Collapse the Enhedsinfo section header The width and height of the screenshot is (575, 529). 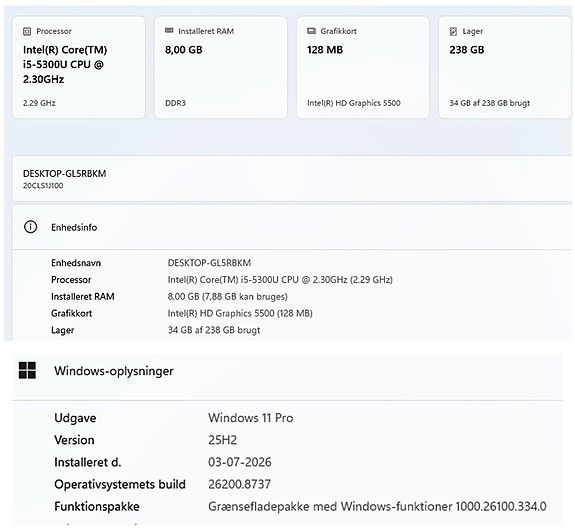point(292,227)
